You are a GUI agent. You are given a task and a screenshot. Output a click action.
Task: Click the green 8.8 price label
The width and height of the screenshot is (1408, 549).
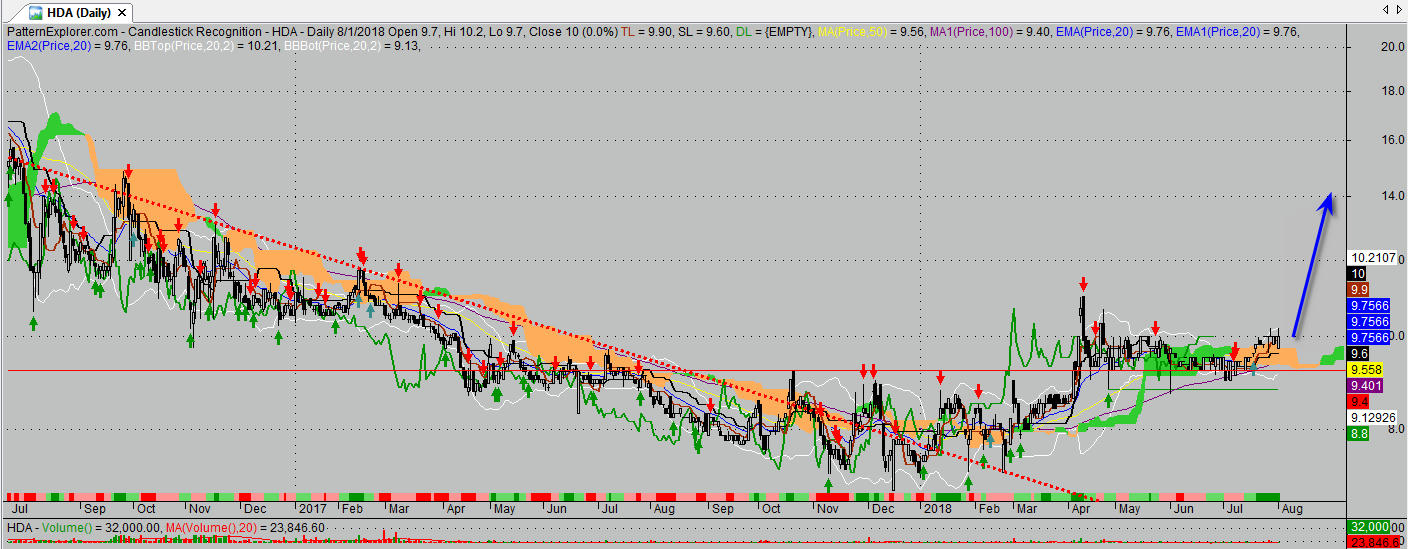pos(1359,433)
